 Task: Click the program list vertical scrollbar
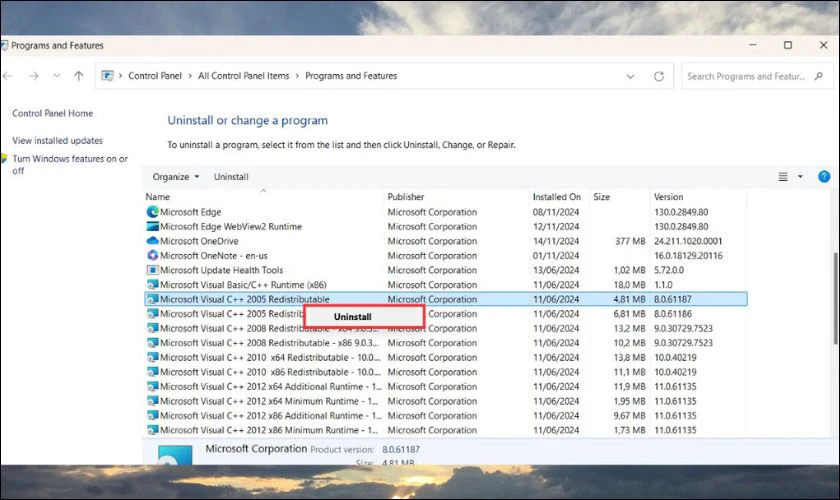coord(836,298)
